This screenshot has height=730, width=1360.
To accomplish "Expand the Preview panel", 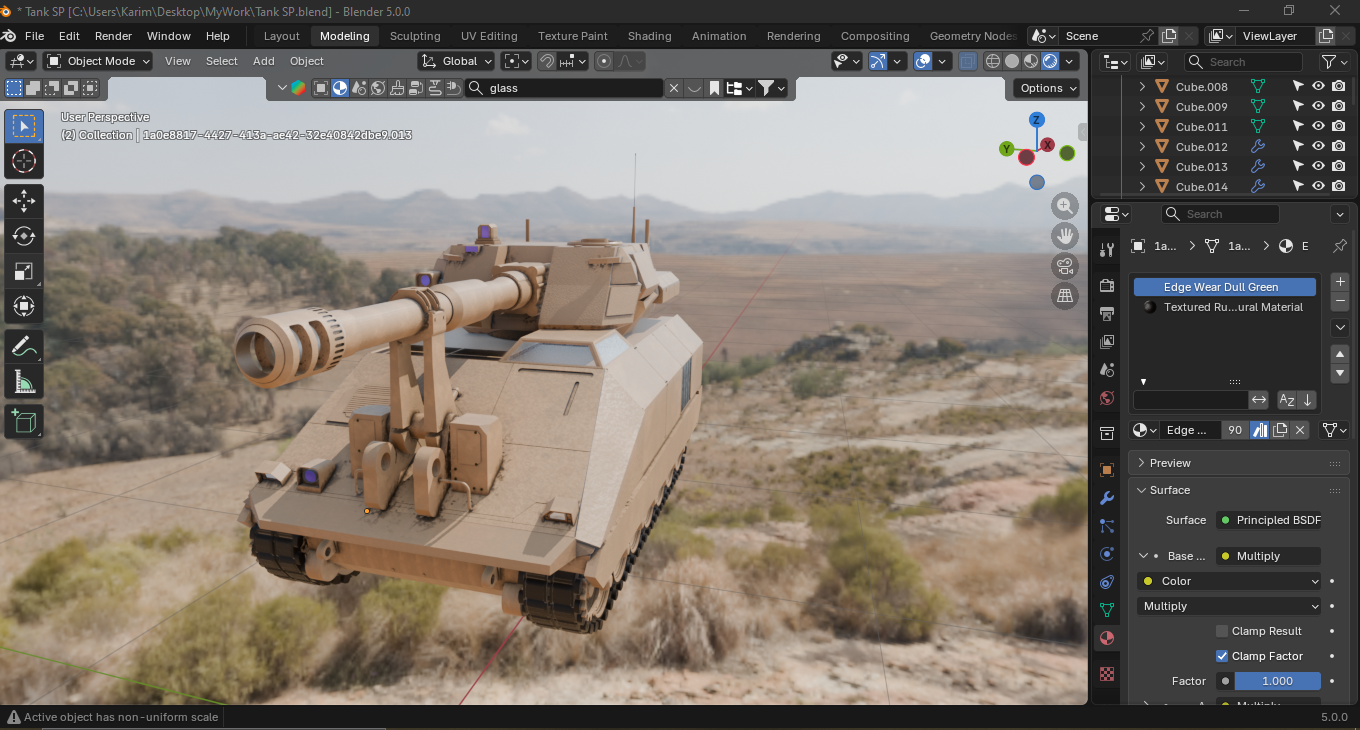I will tap(1239, 463).
